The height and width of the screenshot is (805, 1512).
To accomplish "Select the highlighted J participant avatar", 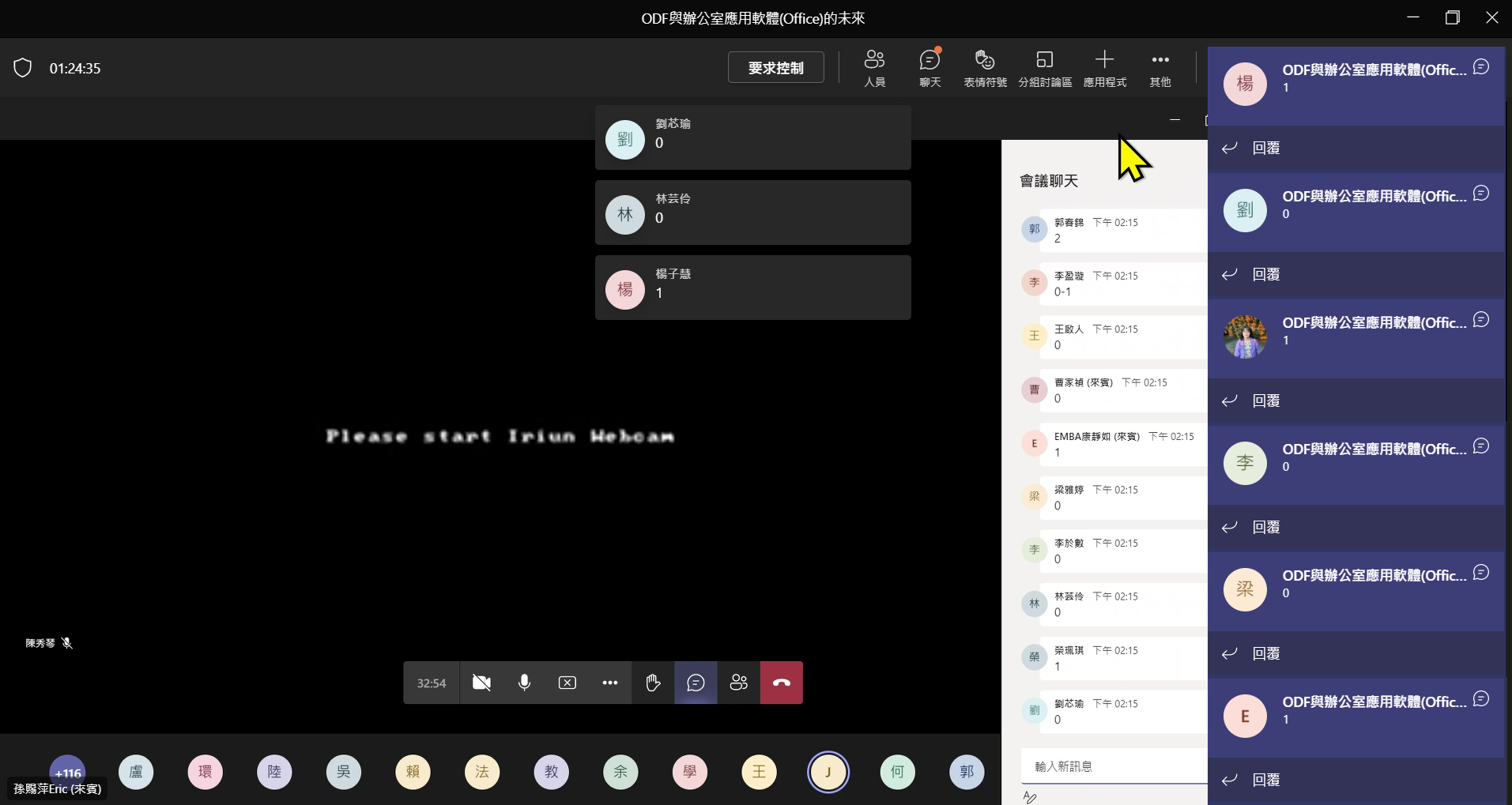I will pyautogui.click(x=828, y=772).
